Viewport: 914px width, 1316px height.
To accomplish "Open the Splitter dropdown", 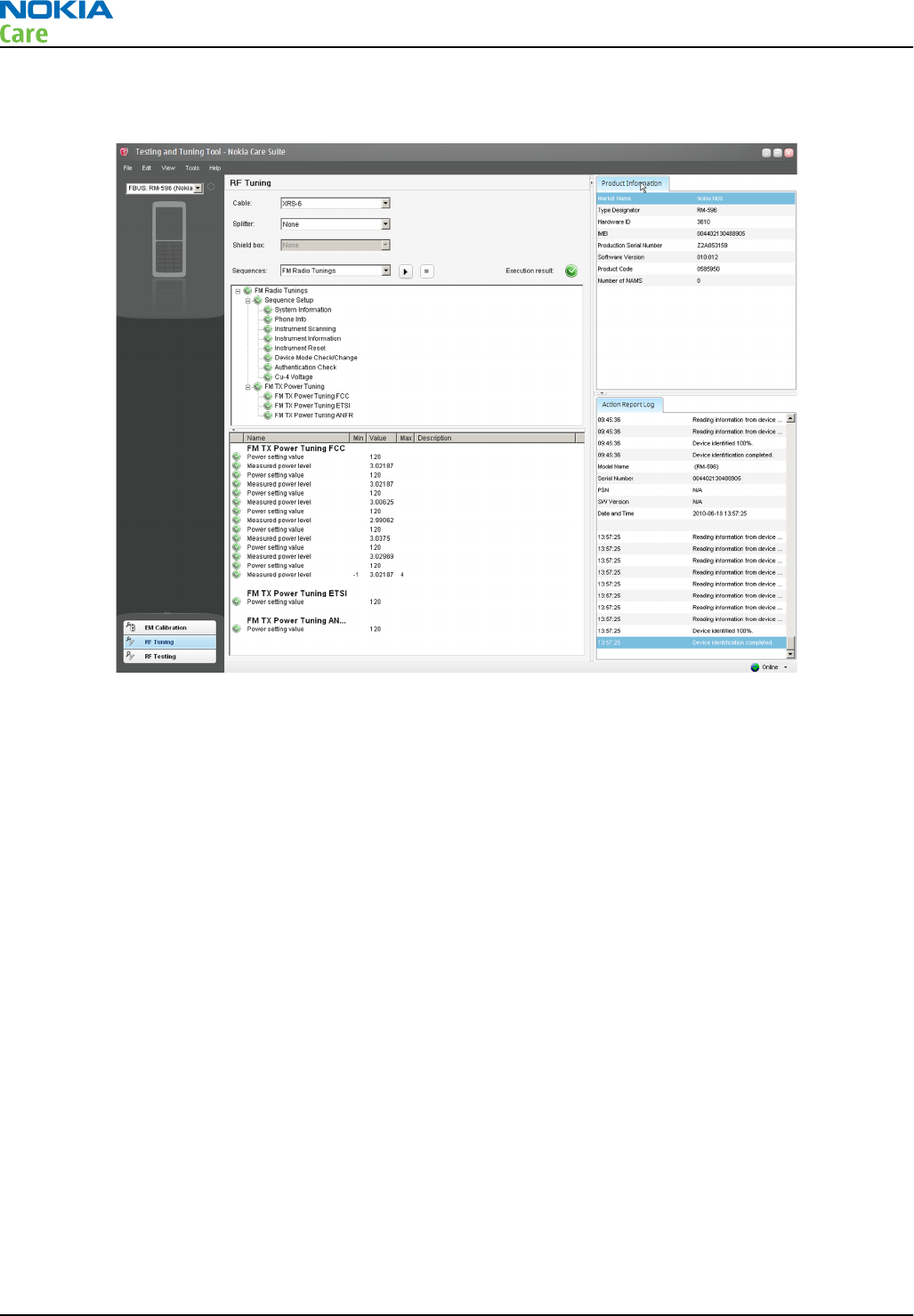I will click(385, 224).
